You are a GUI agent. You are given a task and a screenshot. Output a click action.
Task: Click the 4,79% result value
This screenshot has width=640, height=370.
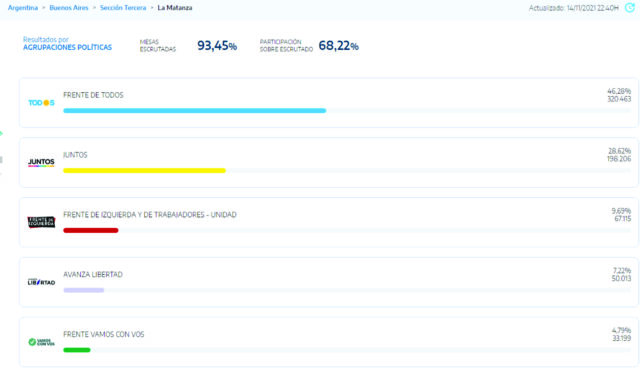point(621,330)
